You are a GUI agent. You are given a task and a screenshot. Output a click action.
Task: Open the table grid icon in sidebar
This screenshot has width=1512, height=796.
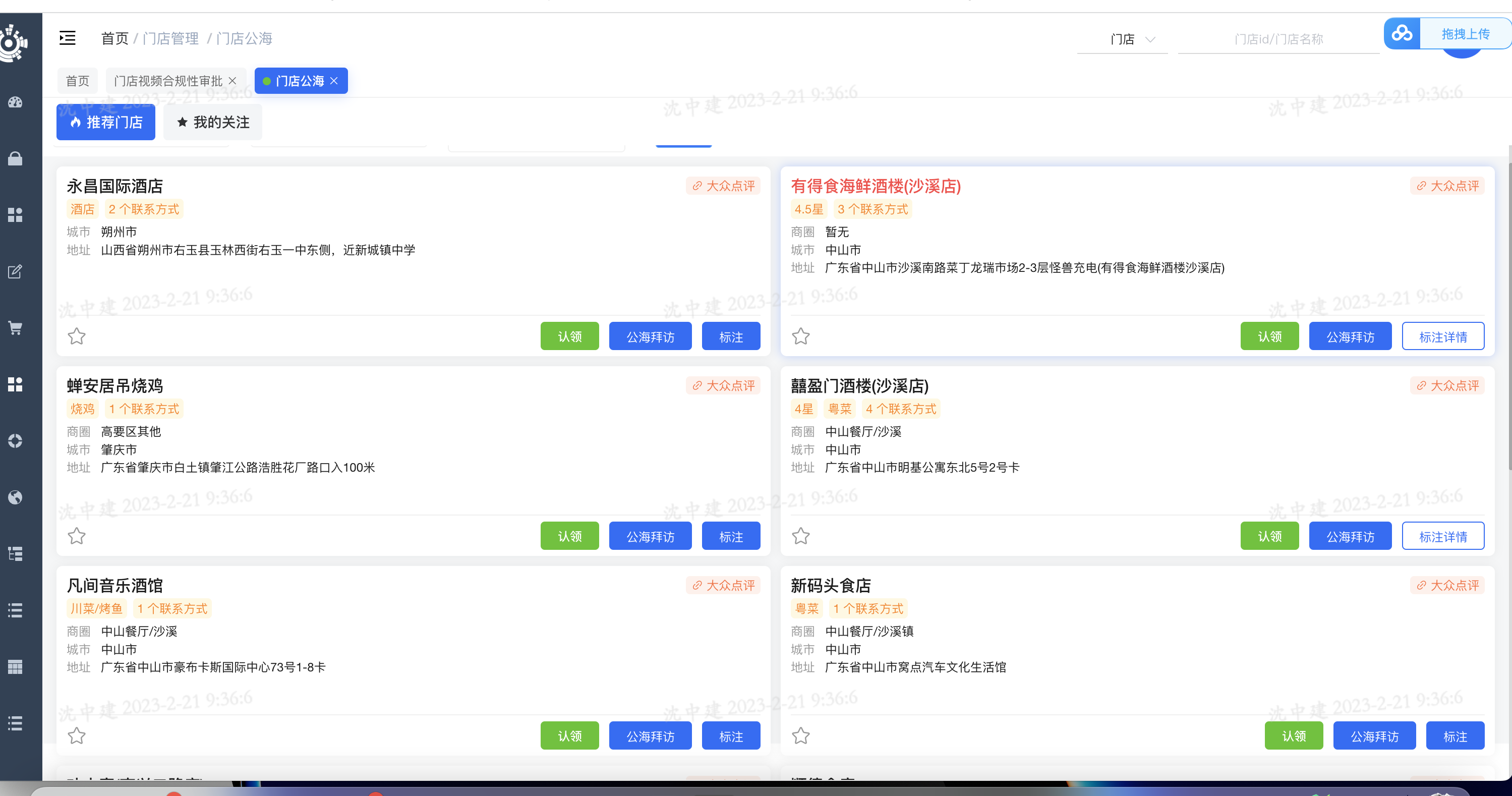tap(15, 667)
